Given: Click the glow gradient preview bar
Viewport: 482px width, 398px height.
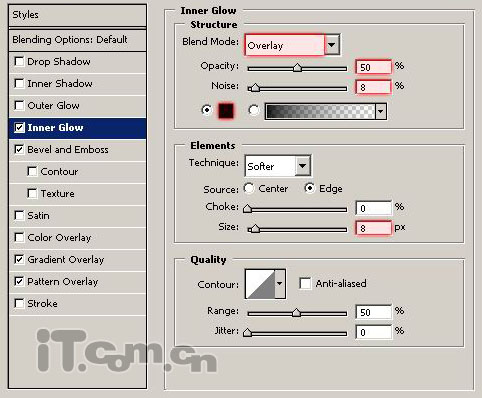Looking at the screenshot, I should click(x=320, y=111).
